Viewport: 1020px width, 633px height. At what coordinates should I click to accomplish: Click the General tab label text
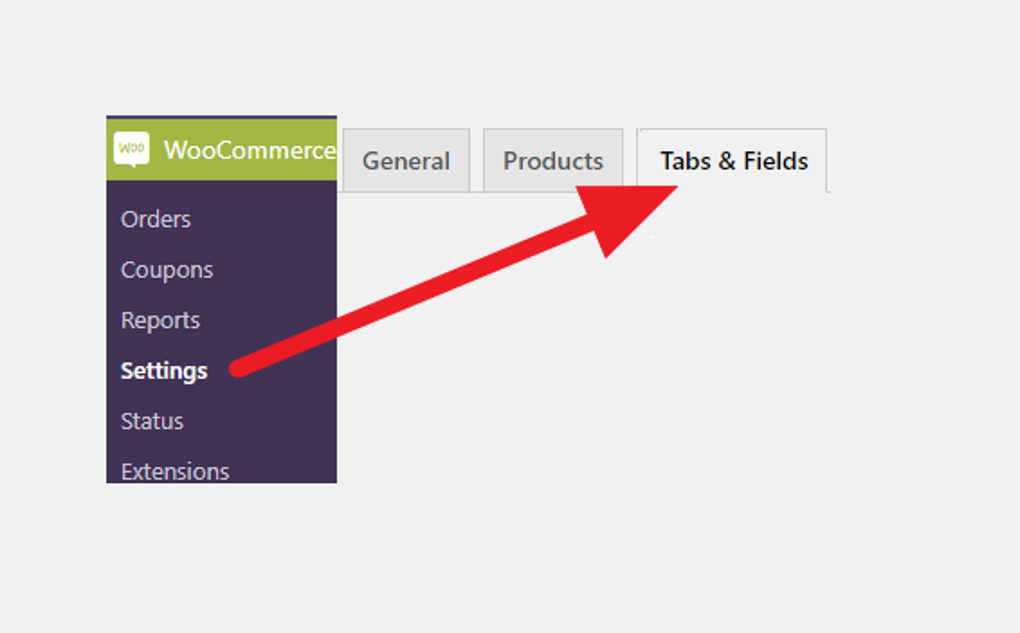coord(406,160)
